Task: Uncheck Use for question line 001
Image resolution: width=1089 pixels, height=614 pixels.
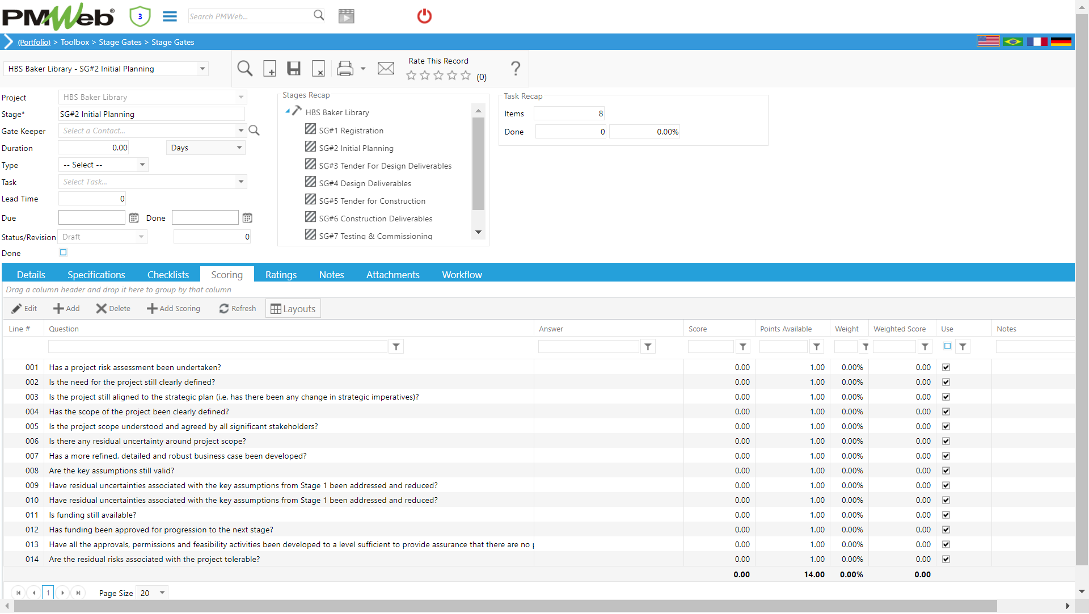Action: tap(946, 367)
